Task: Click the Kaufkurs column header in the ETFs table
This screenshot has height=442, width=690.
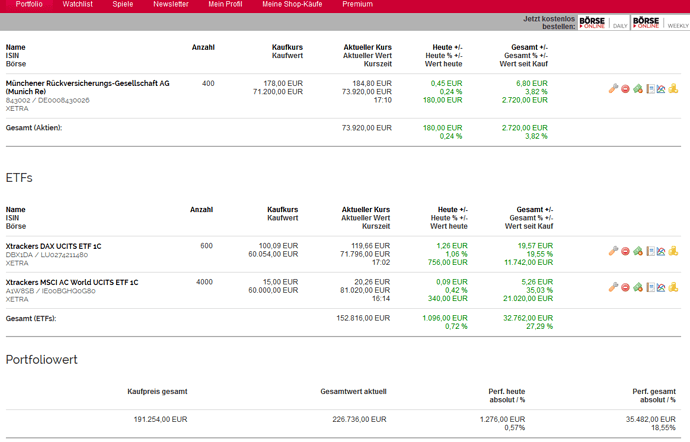Action: pos(283,210)
